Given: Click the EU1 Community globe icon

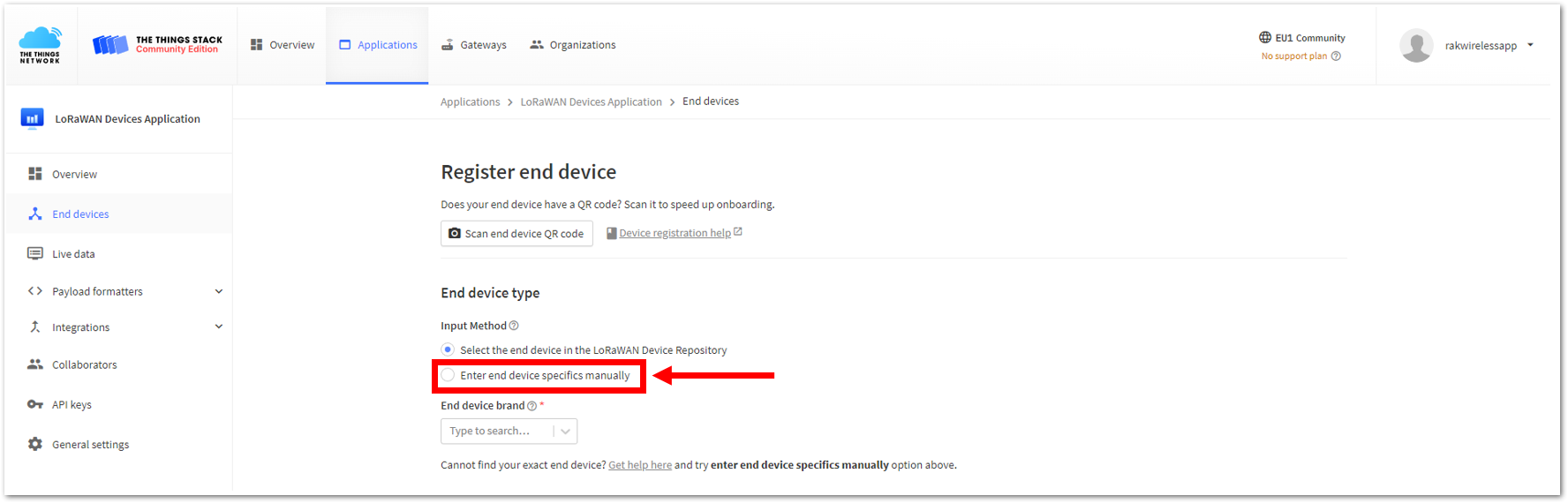Looking at the screenshot, I should (1265, 37).
